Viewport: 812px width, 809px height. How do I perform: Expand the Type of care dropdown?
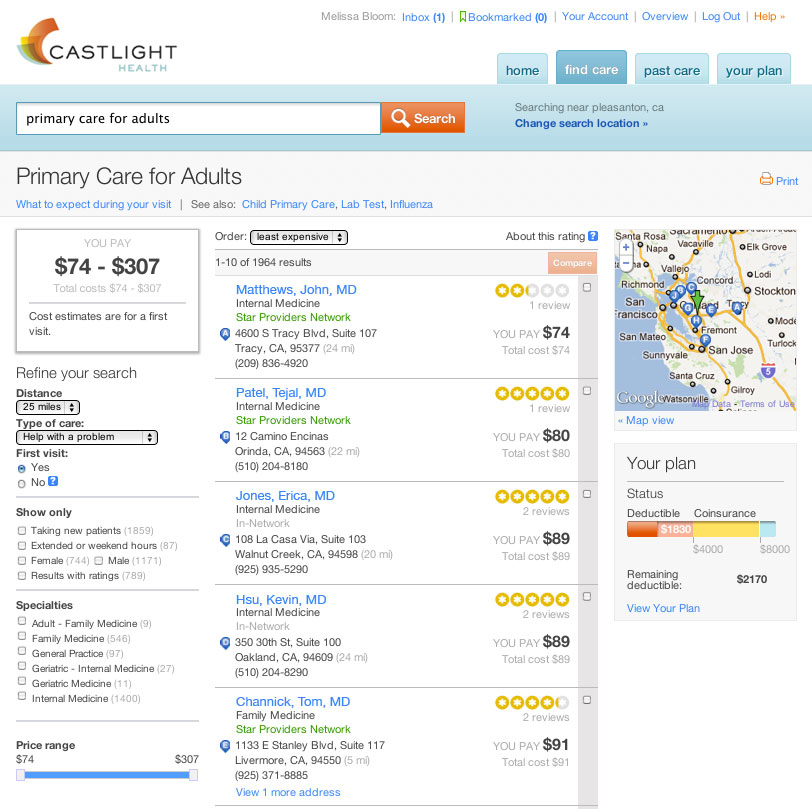click(x=88, y=437)
